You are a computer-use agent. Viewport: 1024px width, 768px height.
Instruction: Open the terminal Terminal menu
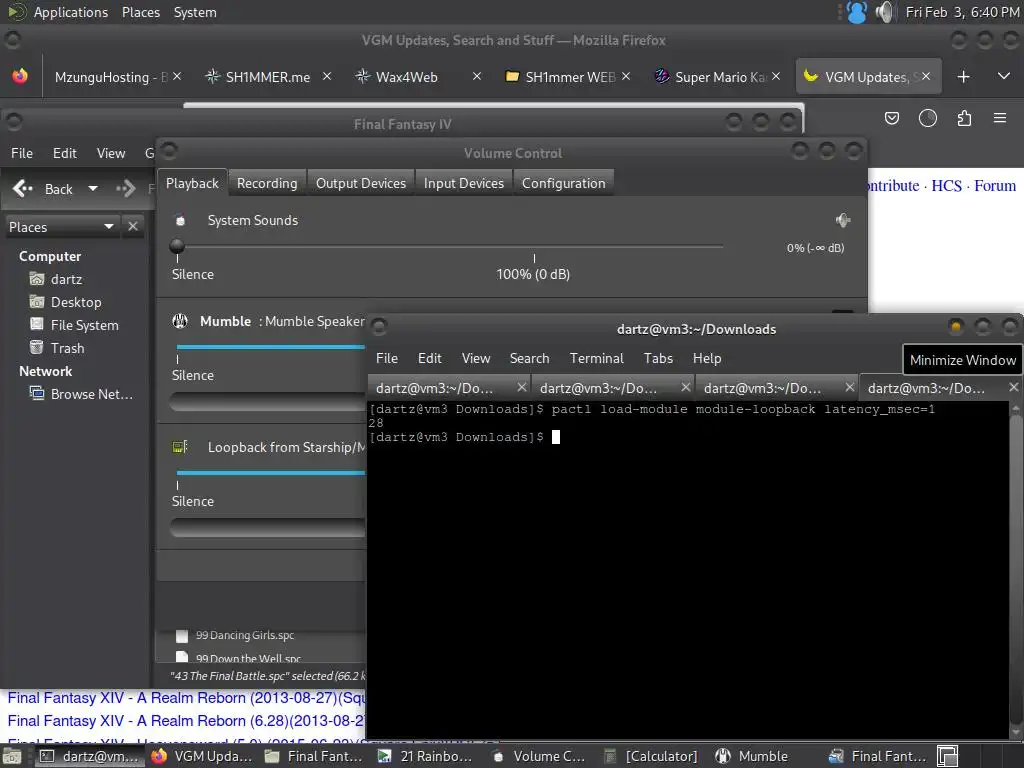tap(597, 359)
